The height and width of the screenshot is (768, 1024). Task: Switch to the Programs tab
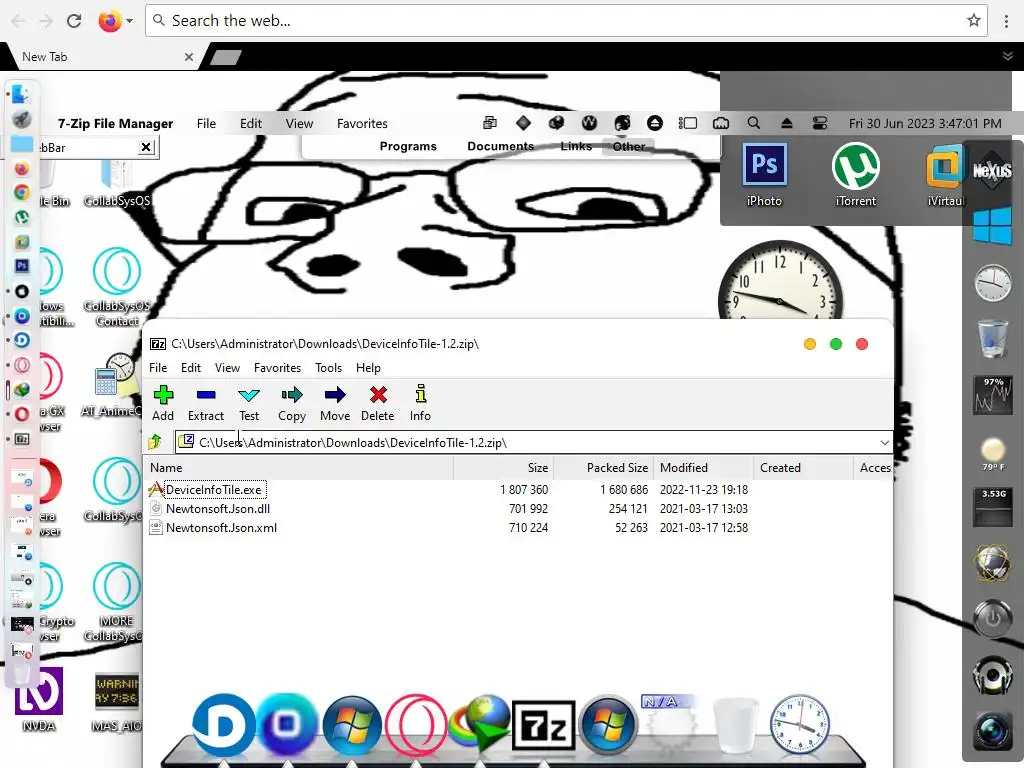click(x=408, y=146)
